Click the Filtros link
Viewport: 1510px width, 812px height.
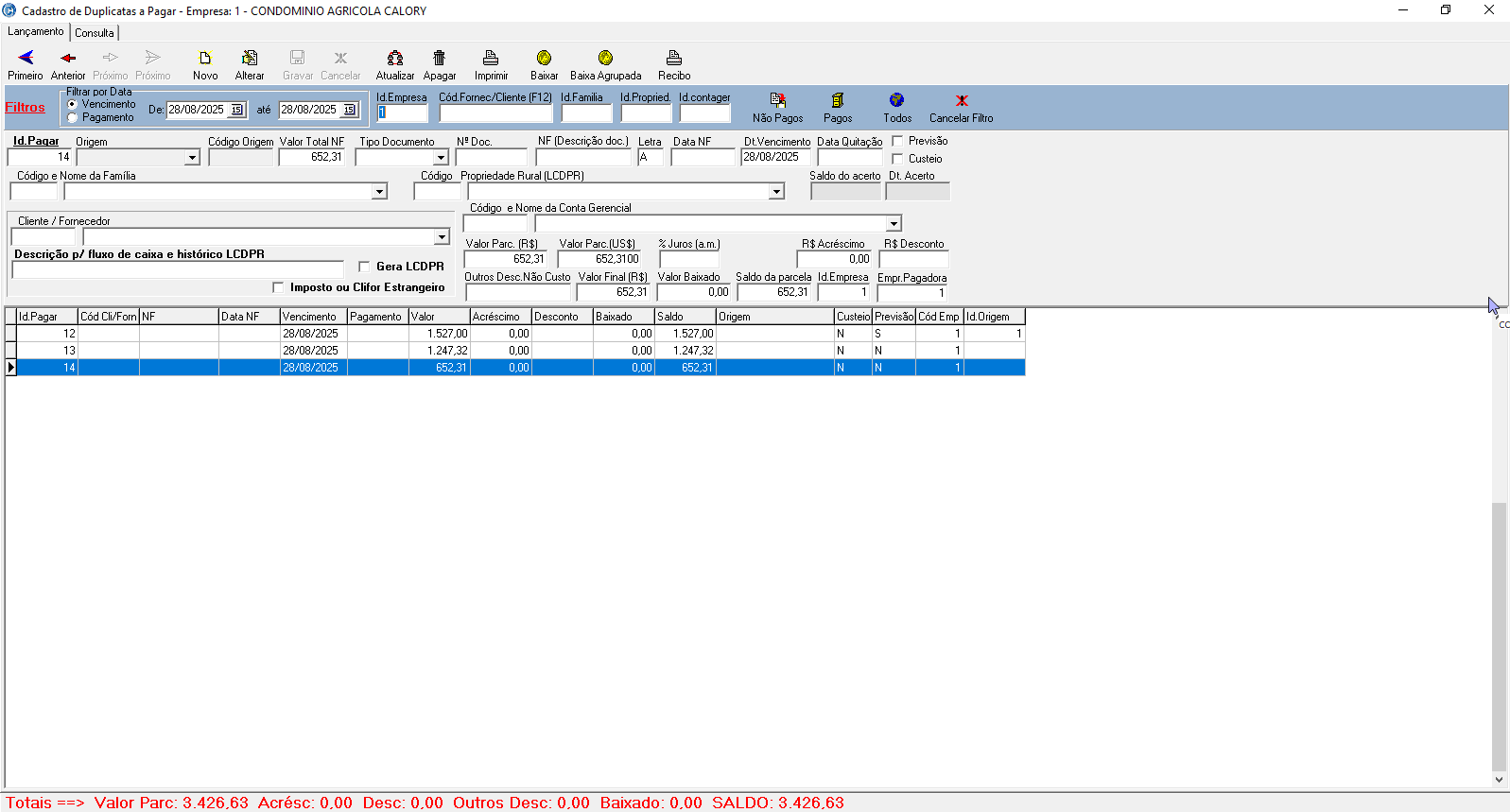coord(26,108)
